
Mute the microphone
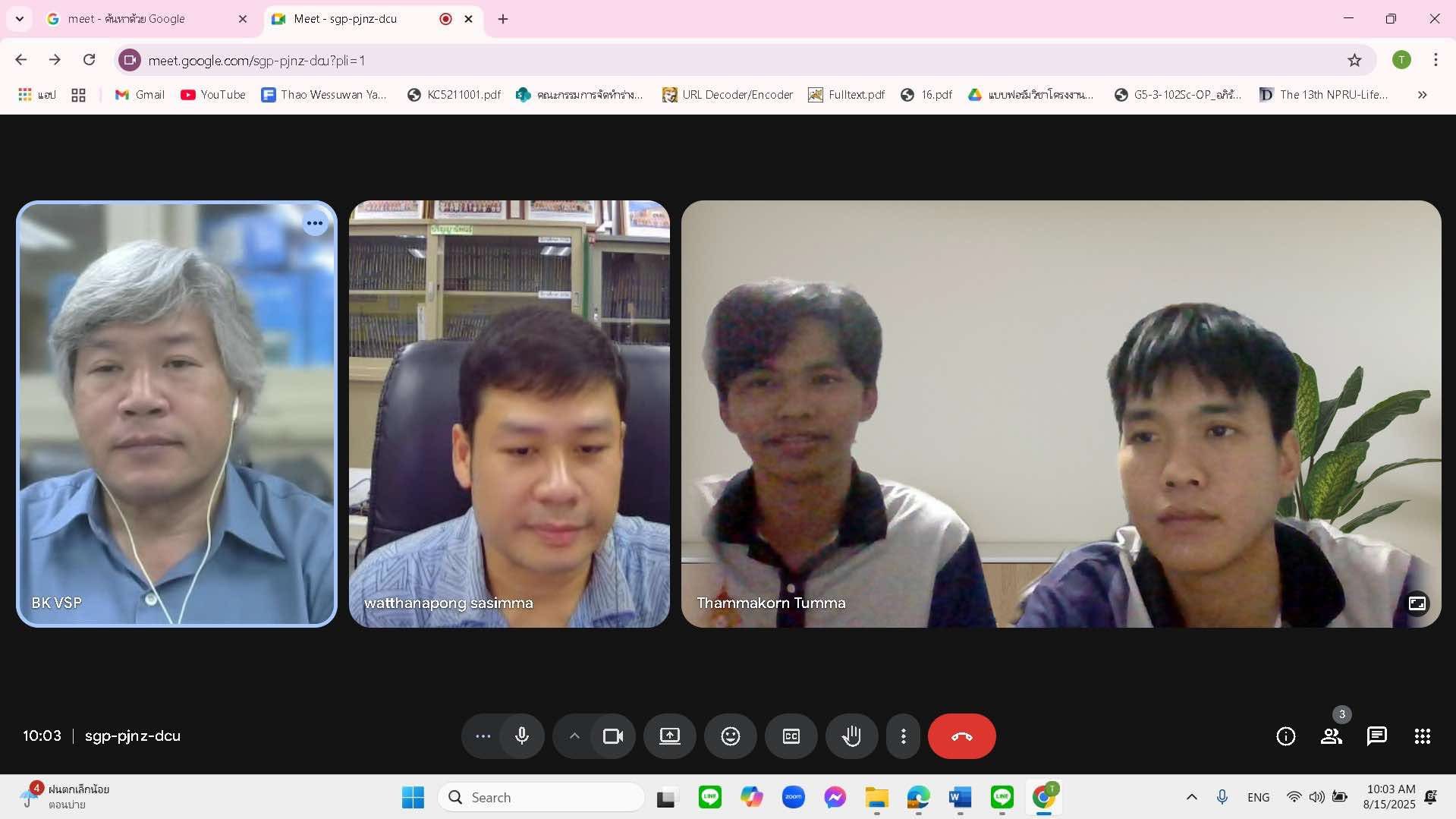tap(522, 736)
